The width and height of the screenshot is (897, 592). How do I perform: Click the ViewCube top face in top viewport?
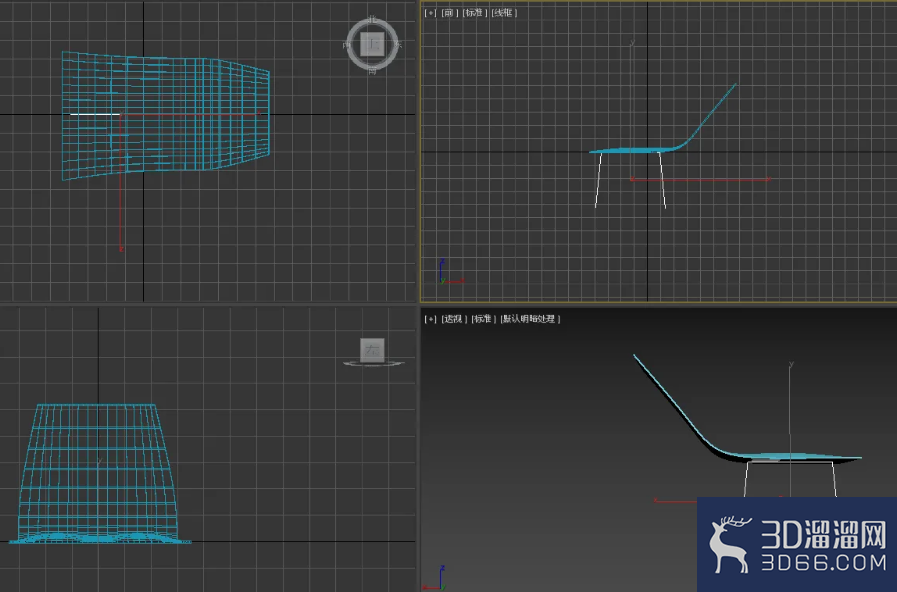372,44
